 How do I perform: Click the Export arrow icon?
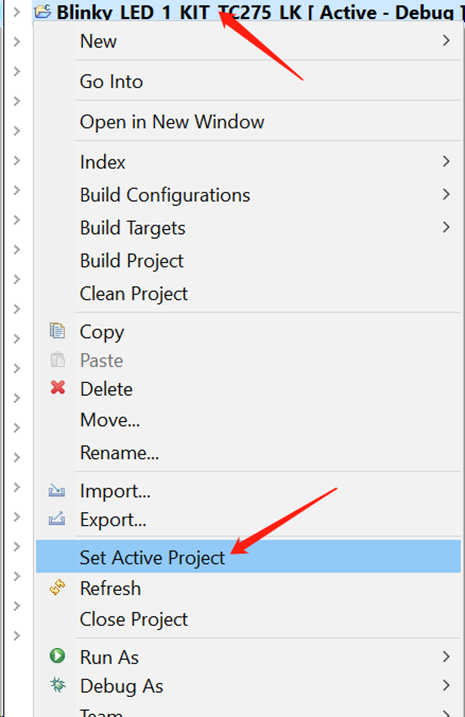coord(57,519)
